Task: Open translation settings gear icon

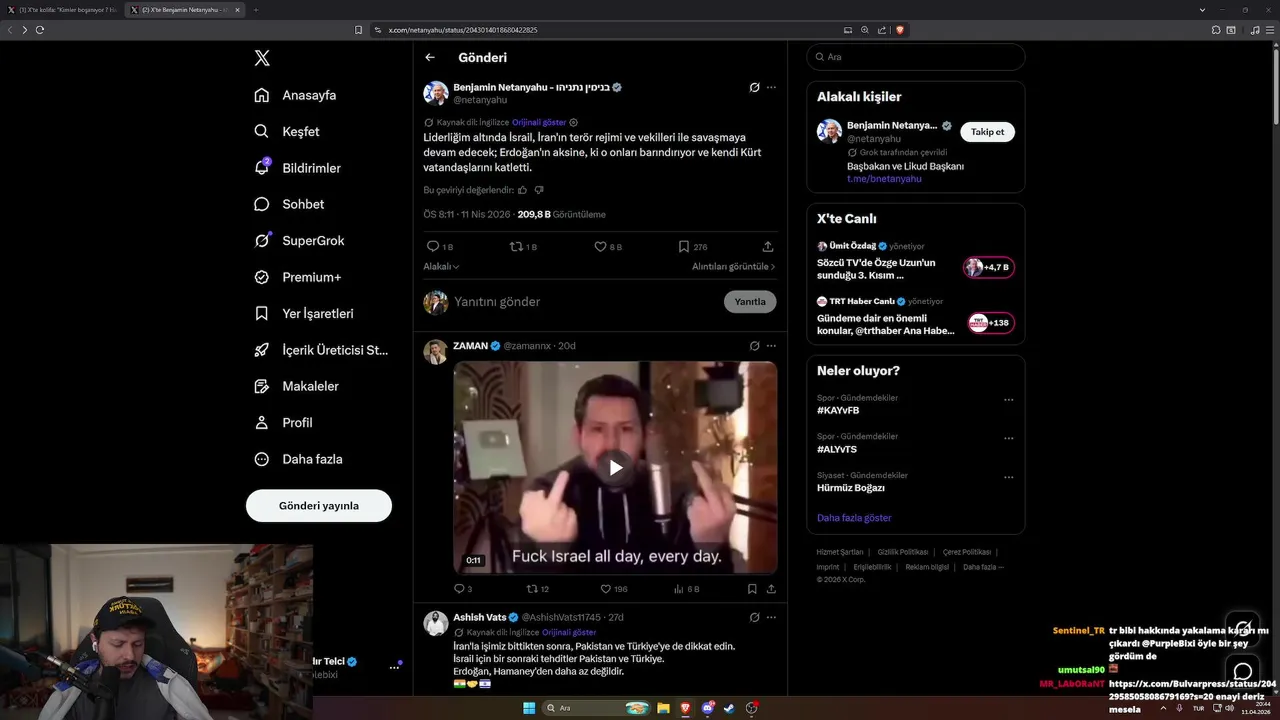Action: 574,122
